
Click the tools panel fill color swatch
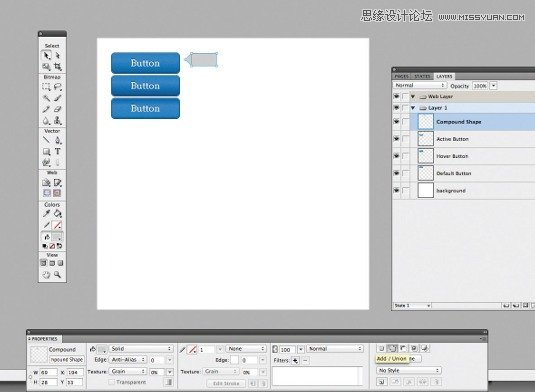[x=57, y=237]
